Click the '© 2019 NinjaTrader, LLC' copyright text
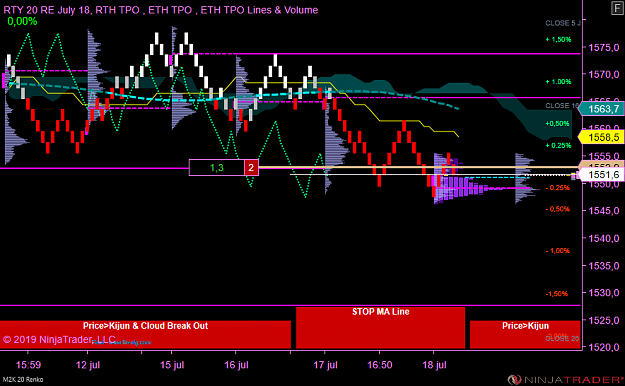Viewport: 625px width, 386px height. click(x=59, y=339)
